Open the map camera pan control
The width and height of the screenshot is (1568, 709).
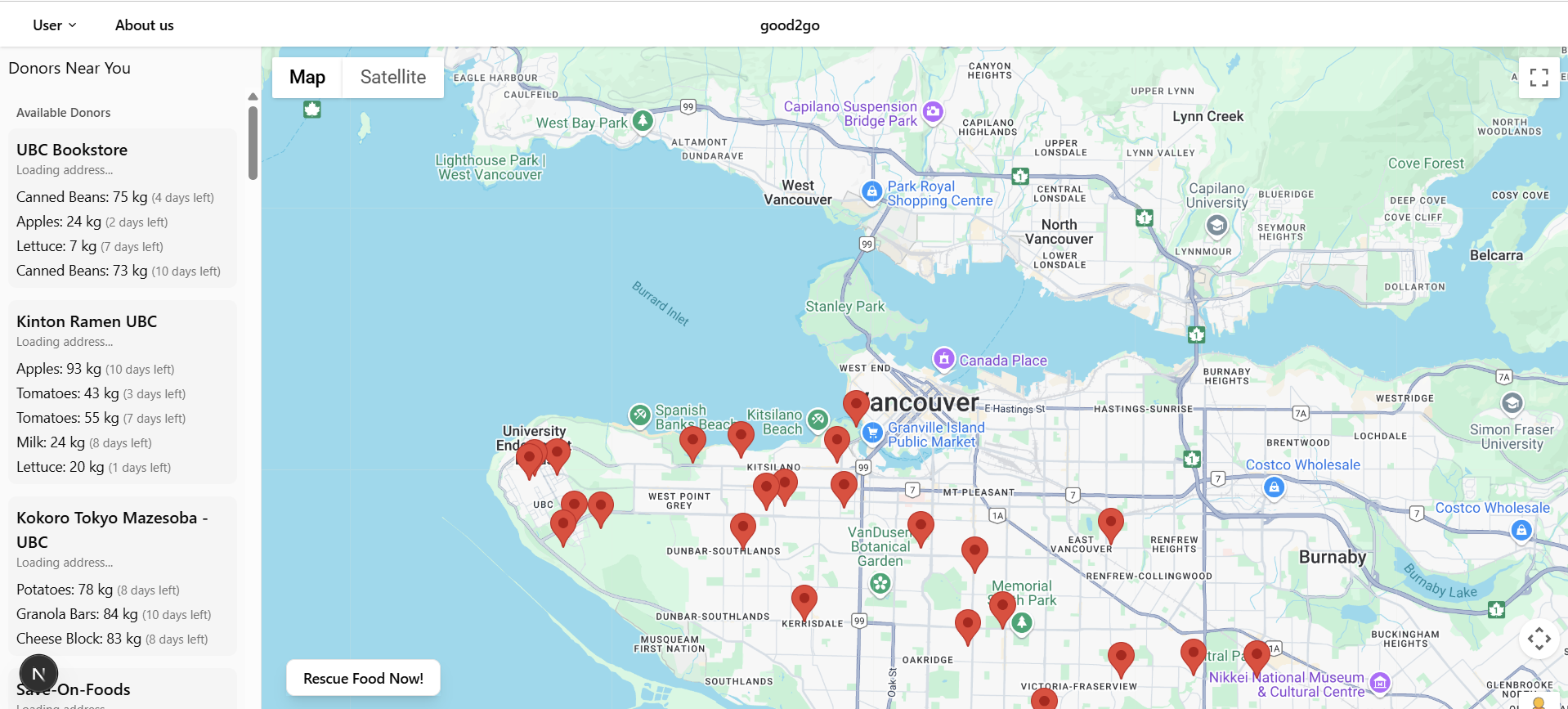click(1539, 639)
